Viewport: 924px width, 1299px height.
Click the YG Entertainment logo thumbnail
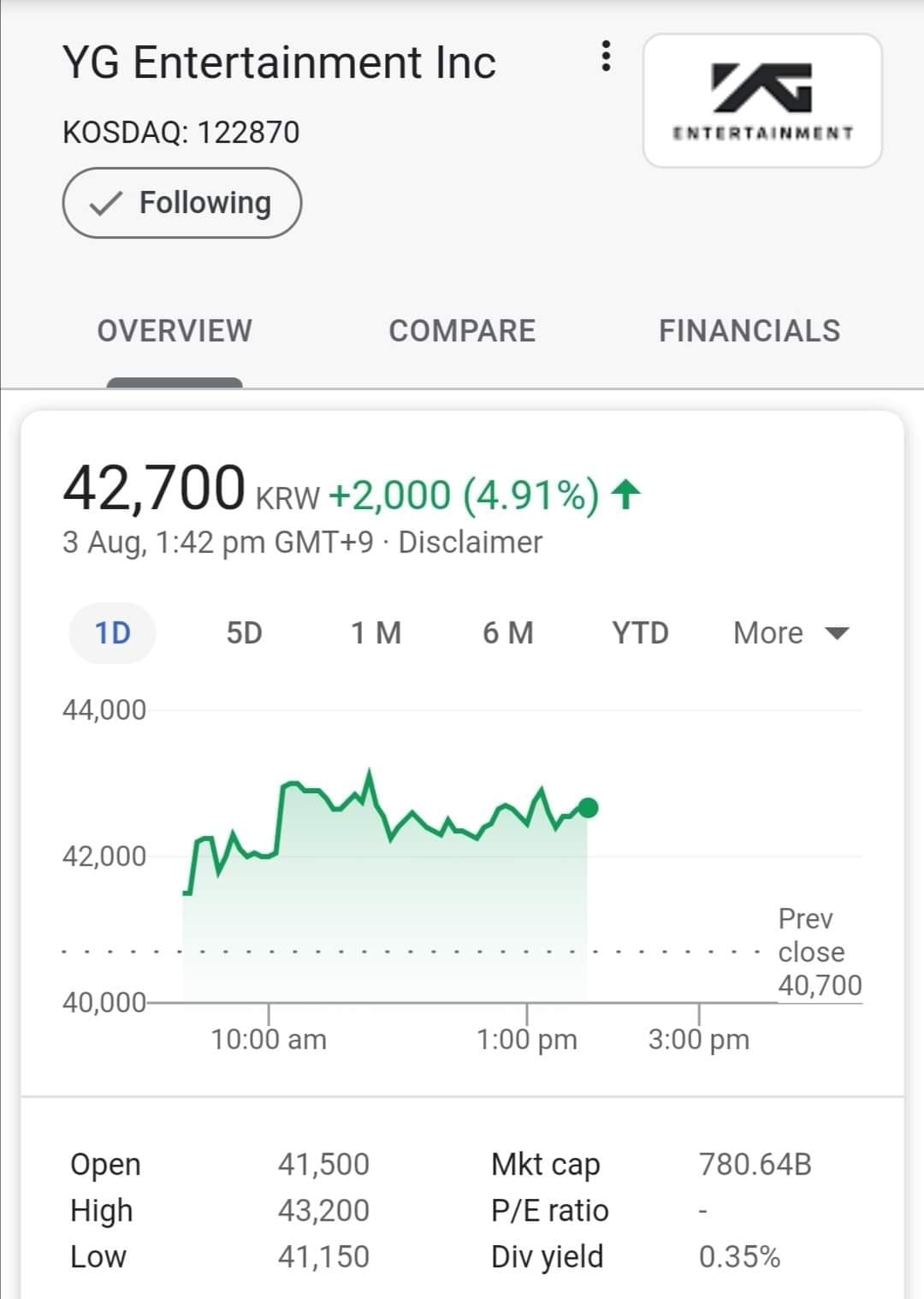[x=762, y=100]
